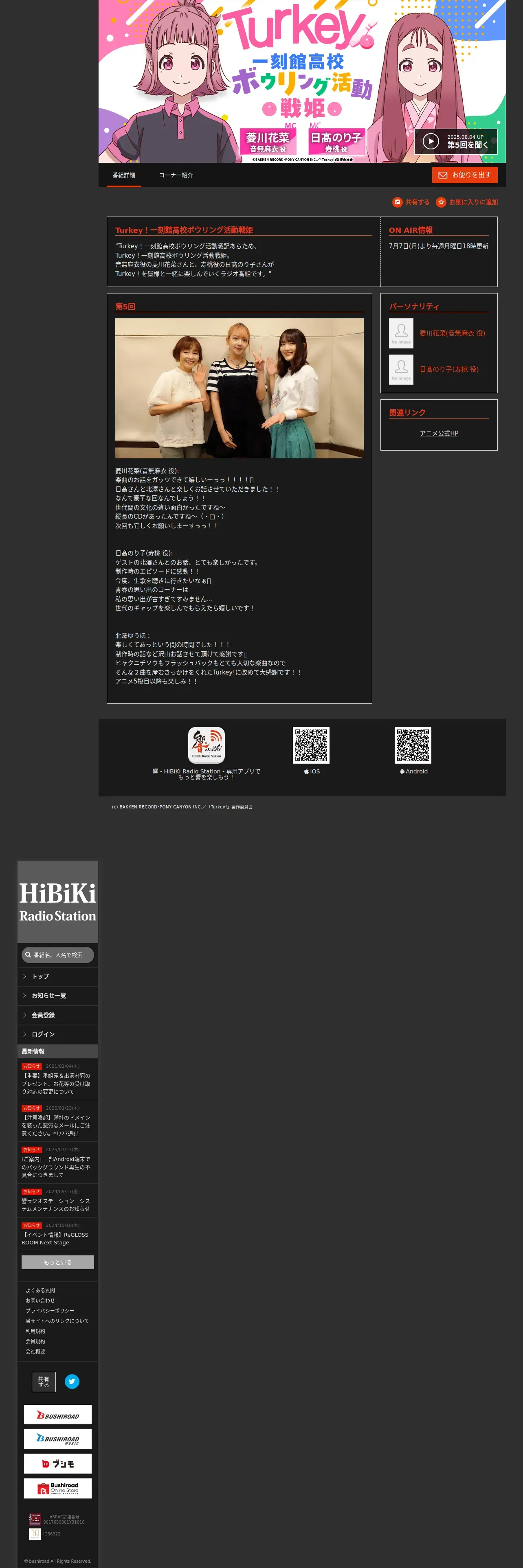Image resolution: width=523 pixels, height=1568 pixels.
Task: Click the Bushiroad Online Store banner
Action: [58, 1488]
